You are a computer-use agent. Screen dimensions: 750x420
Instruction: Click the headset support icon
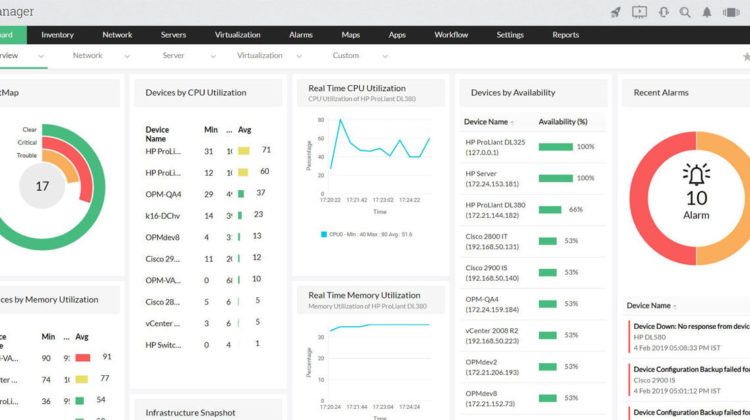(663, 12)
